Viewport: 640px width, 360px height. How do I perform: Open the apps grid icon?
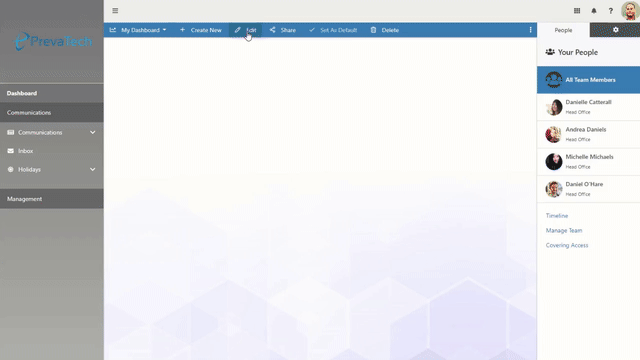(x=577, y=11)
